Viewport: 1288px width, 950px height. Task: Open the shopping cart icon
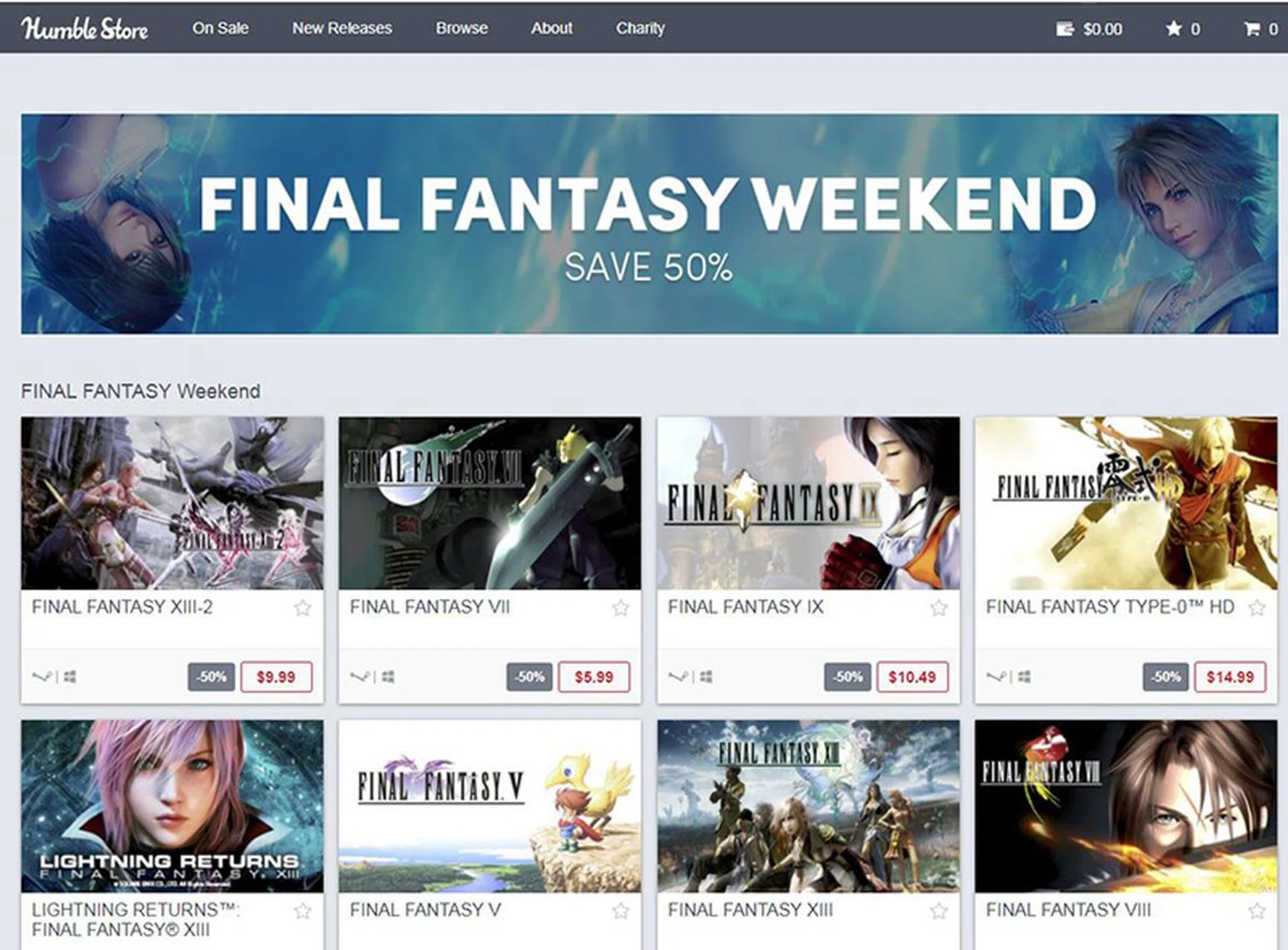coord(1252,29)
